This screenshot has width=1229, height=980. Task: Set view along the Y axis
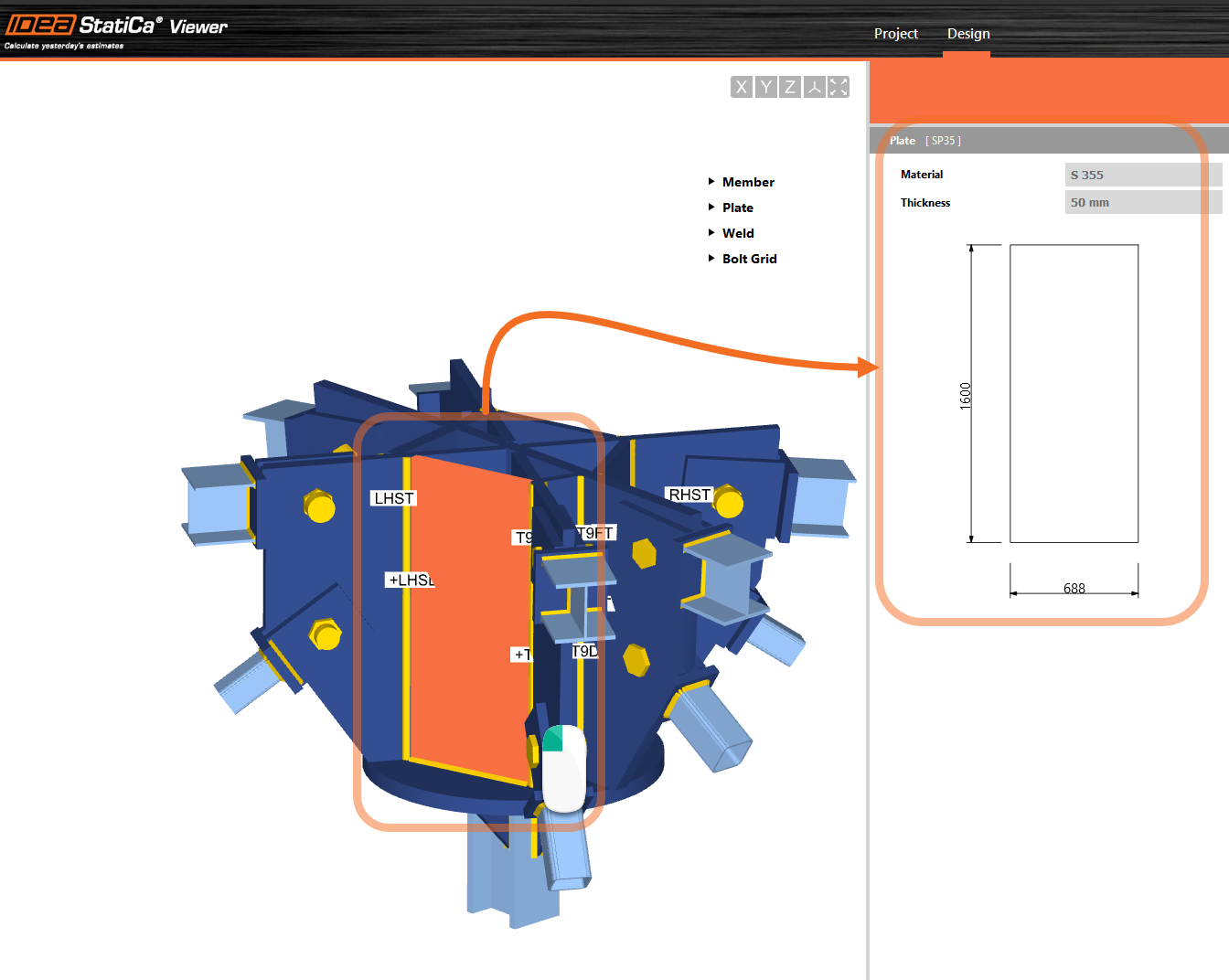coord(766,87)
